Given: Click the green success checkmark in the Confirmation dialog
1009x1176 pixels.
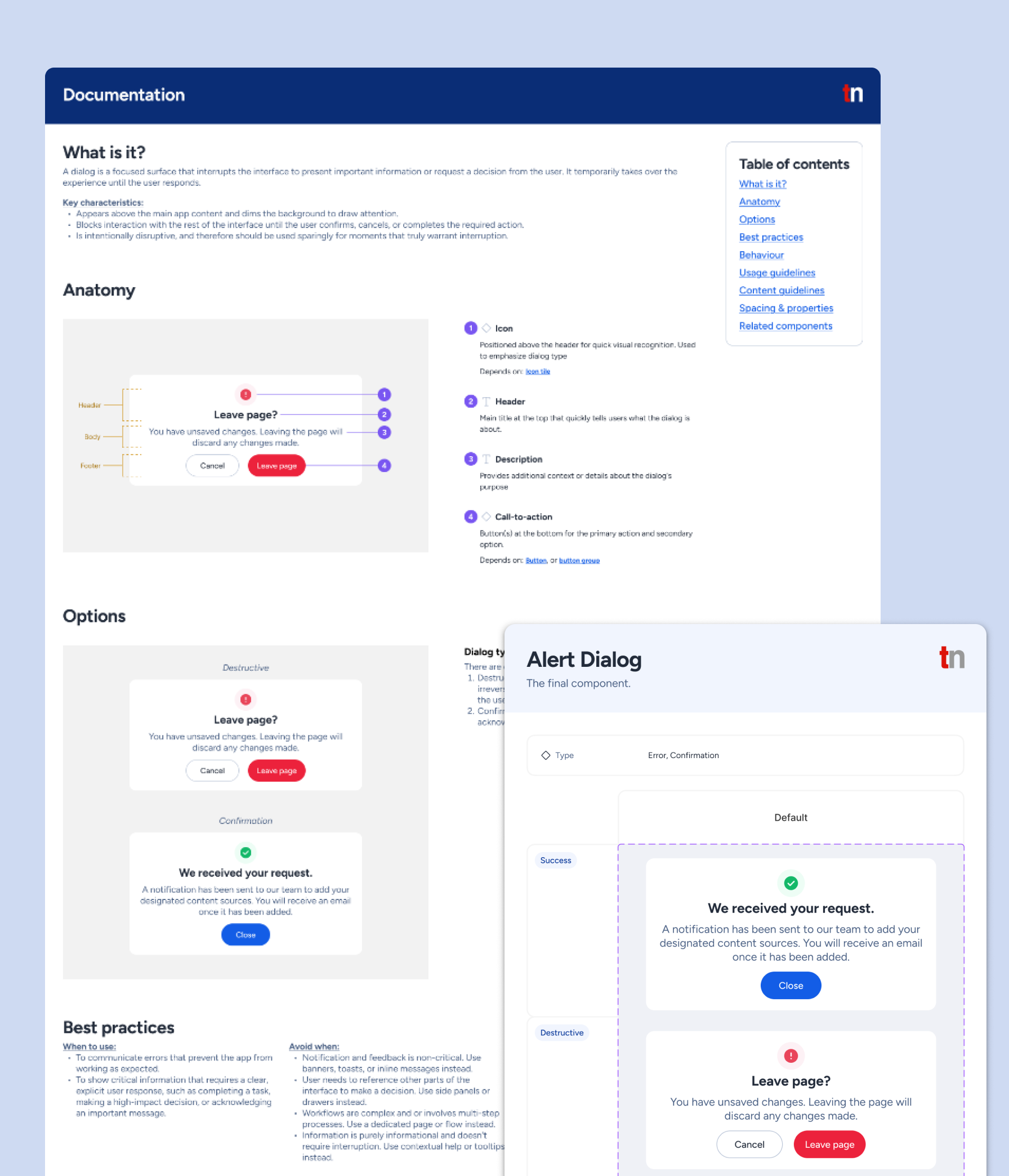Looking at the screenshot, I should [245, 852].
